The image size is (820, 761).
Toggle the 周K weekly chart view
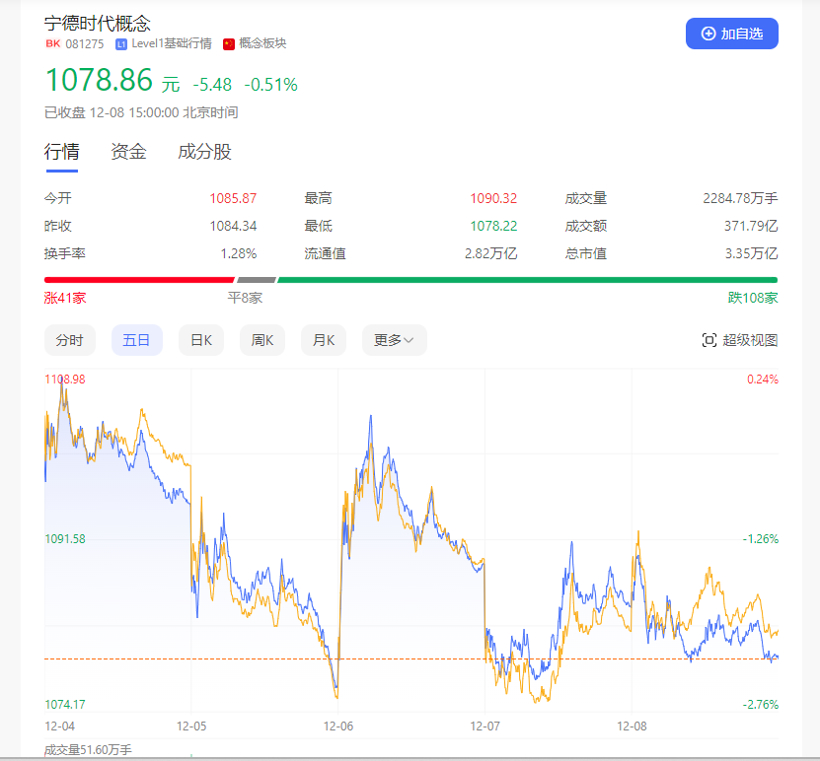coord(262,340)
